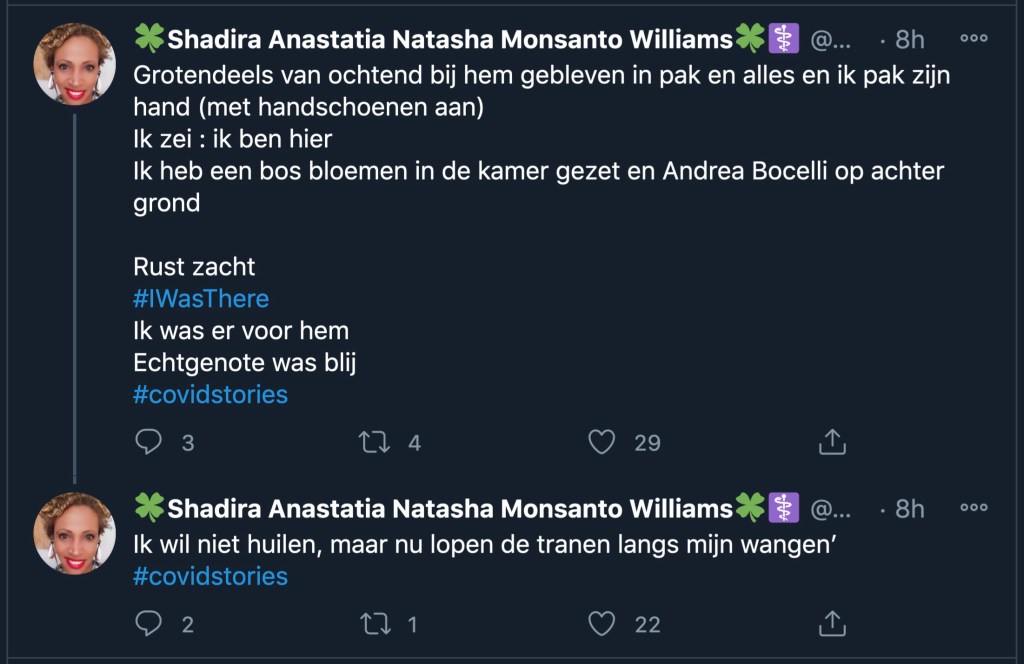Screen dimensions: 1024x664
Task: Reply to the first tweet
Action: pyautogui.click(x=148, y=441)
